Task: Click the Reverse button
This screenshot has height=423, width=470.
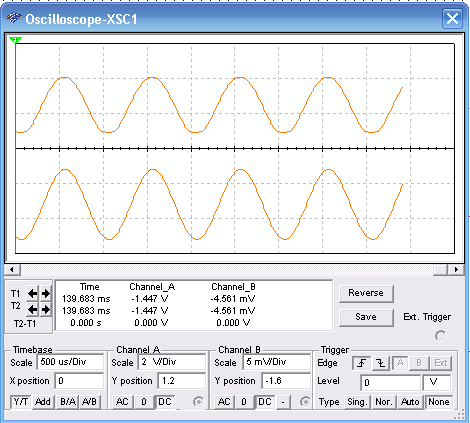Action: (366, 293)
